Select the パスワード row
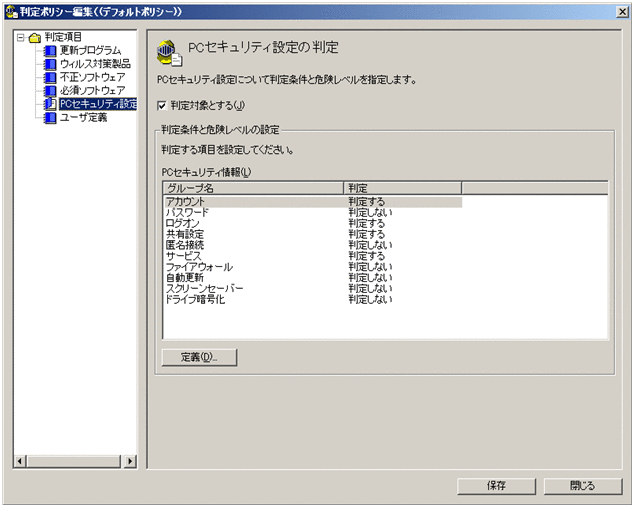Viewport: 635px width, 509px height. 313,213
